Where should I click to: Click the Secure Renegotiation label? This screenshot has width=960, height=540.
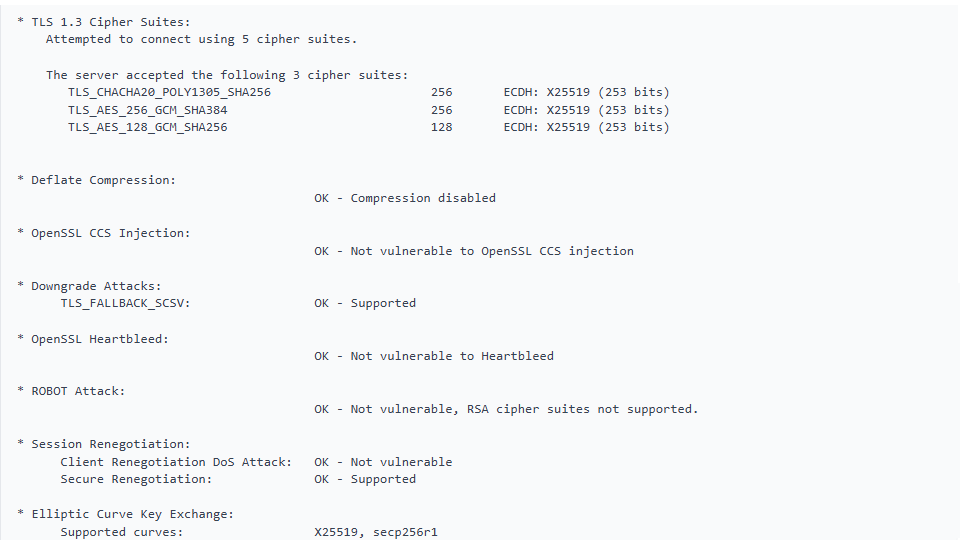[136, 479]
